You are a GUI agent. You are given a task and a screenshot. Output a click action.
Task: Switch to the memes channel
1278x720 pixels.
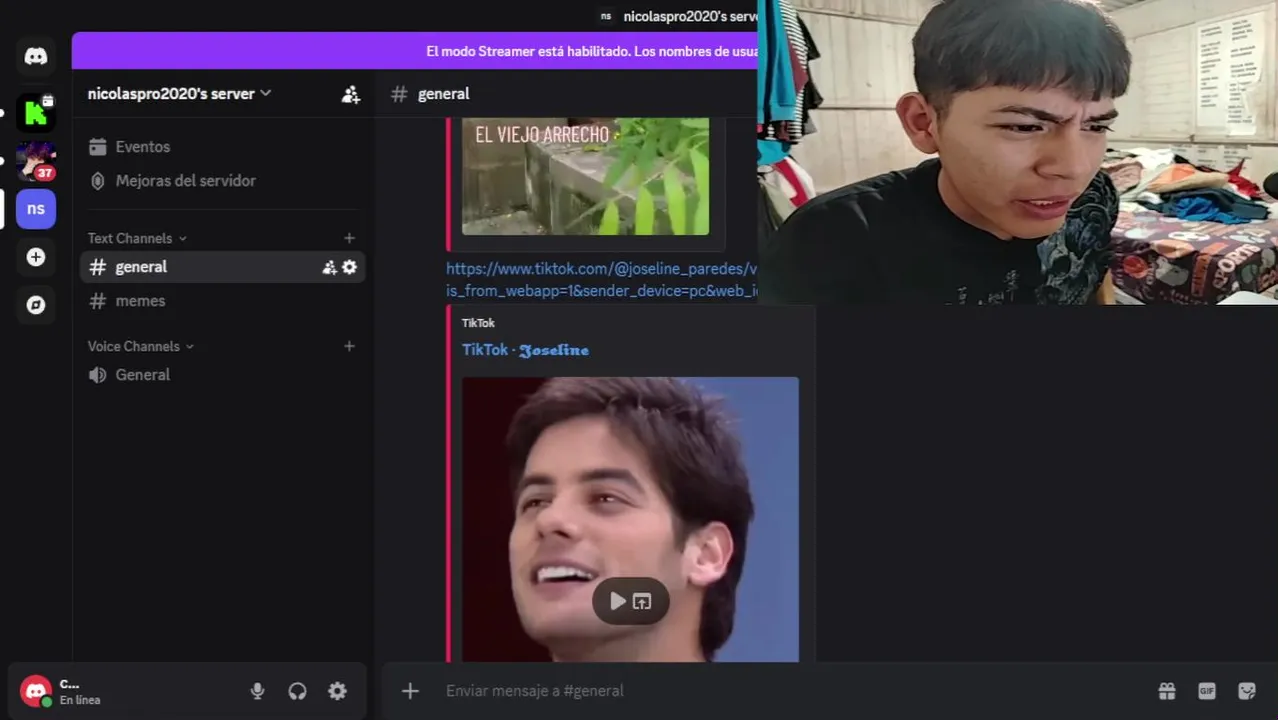(x=222, y=301)
